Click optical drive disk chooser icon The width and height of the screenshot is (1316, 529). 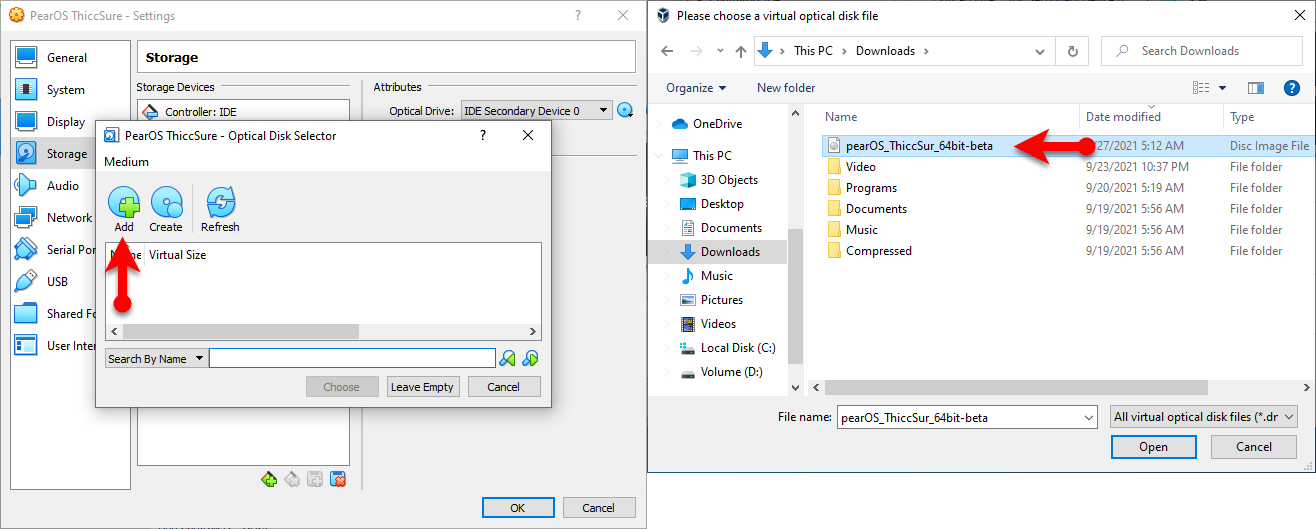(626, 111)
